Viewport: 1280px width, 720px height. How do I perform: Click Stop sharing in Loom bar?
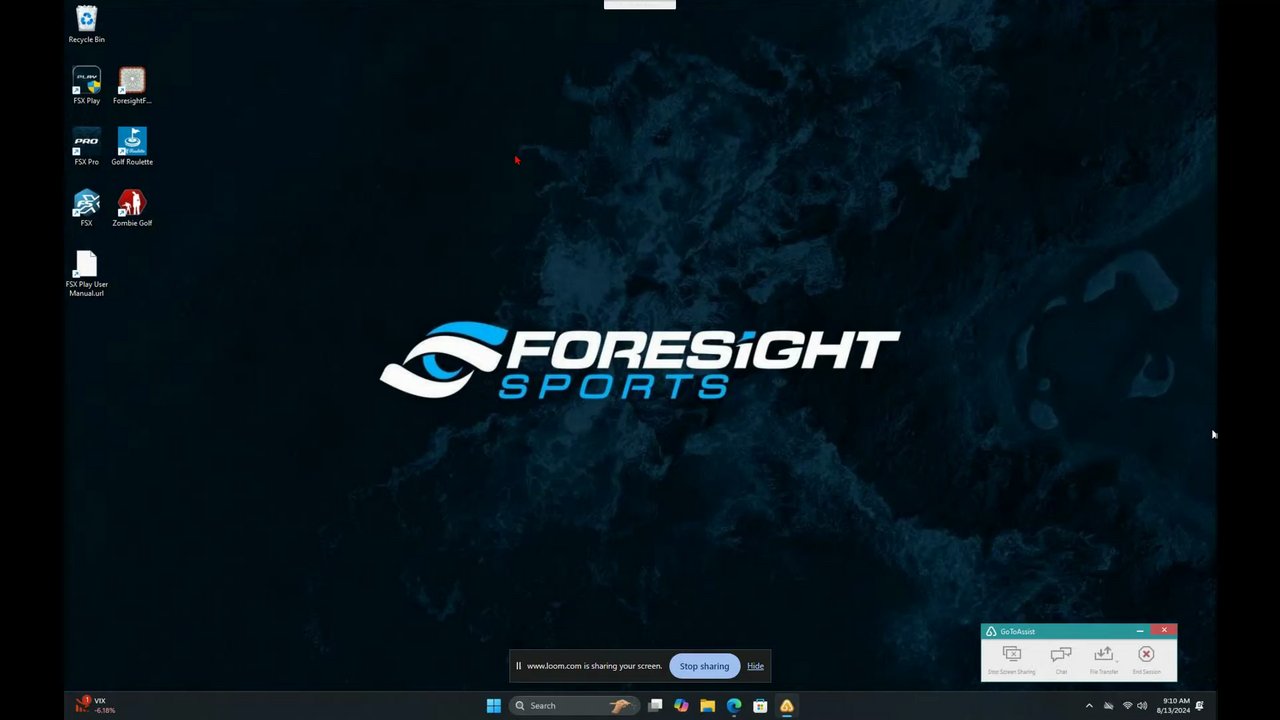click(x=705, y=666)
